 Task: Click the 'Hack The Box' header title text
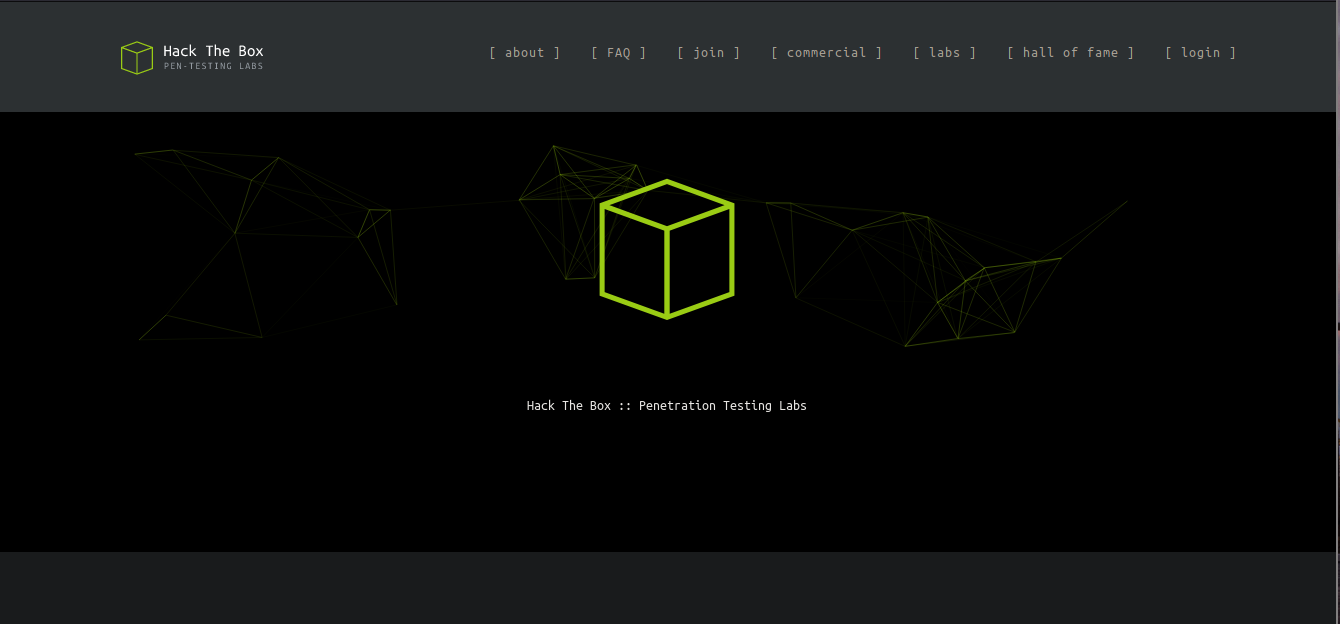213,51
